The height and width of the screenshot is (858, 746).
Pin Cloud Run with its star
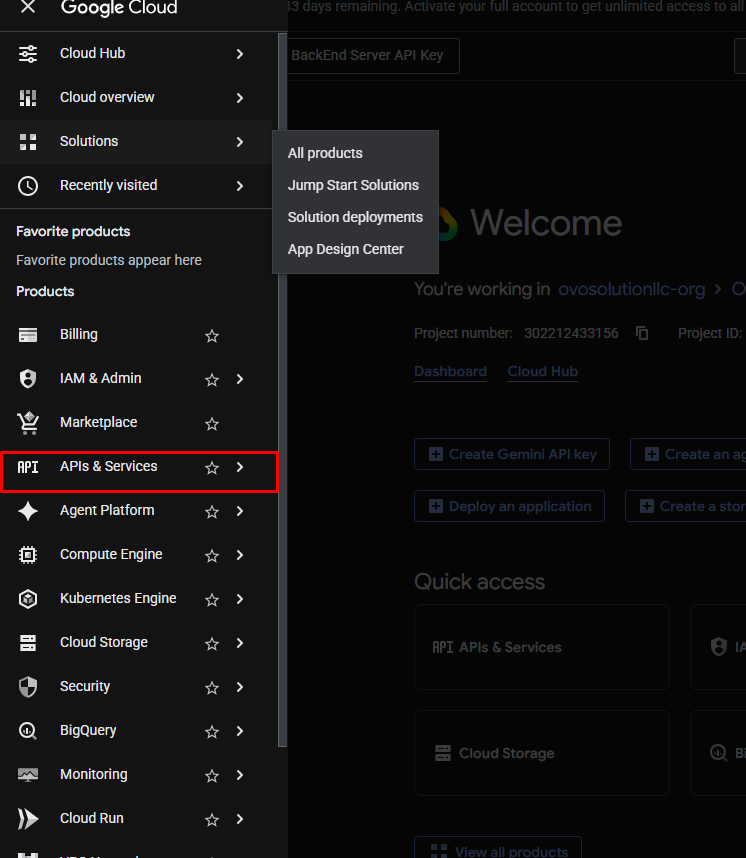[212, 820]
